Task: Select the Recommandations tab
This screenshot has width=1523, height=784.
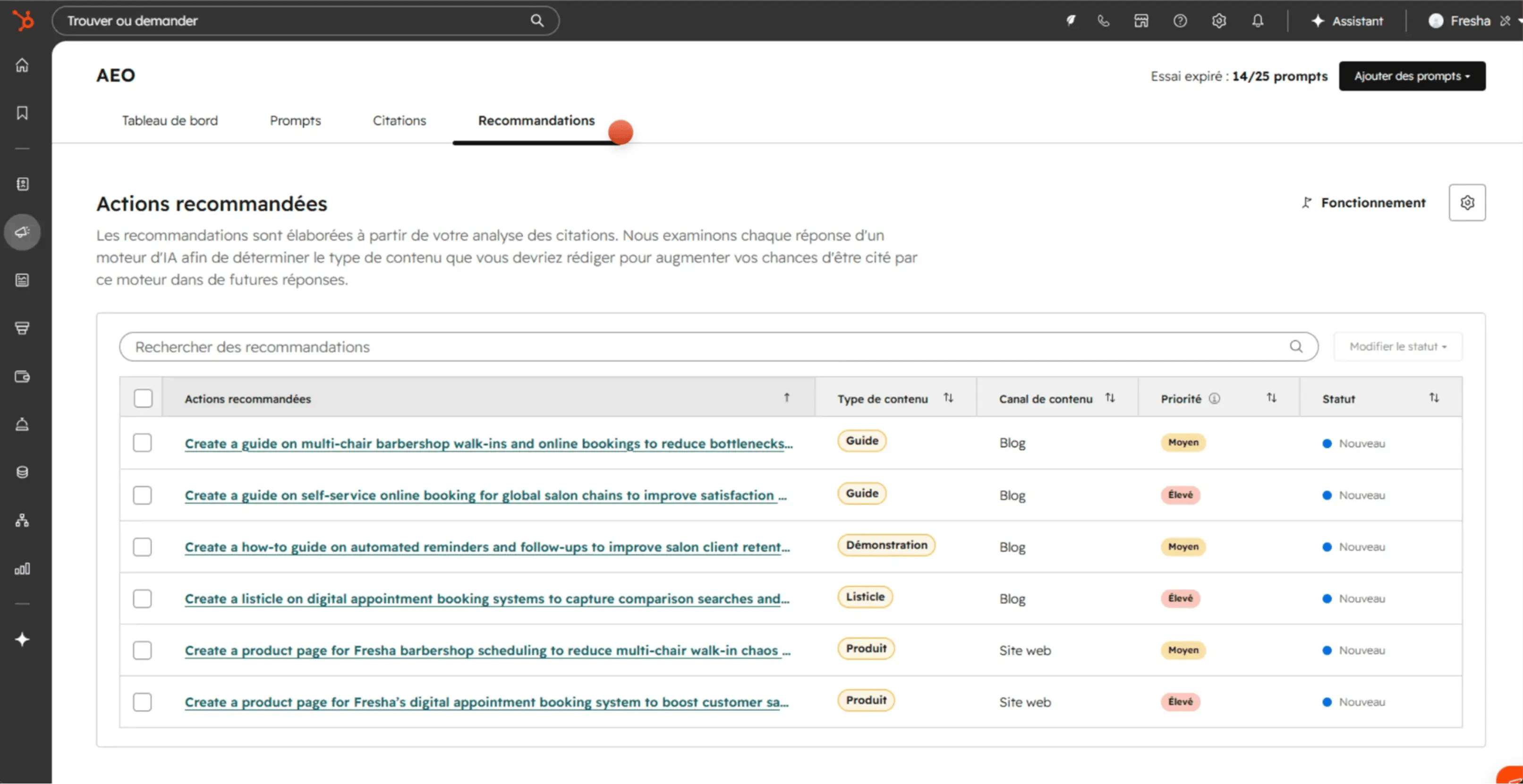Action: pos(536,120)
